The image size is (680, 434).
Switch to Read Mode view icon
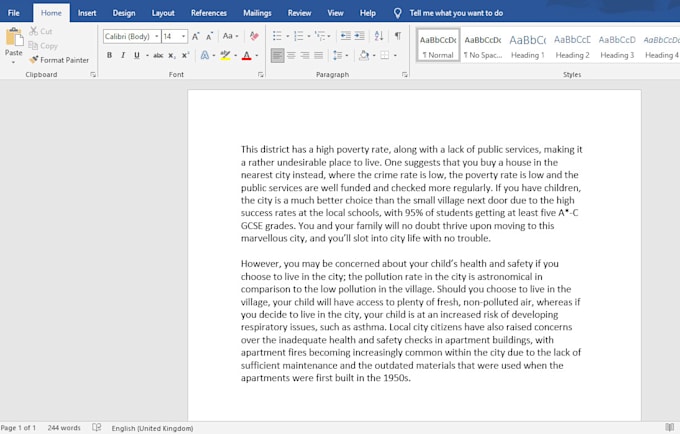(x=670, y=427)
